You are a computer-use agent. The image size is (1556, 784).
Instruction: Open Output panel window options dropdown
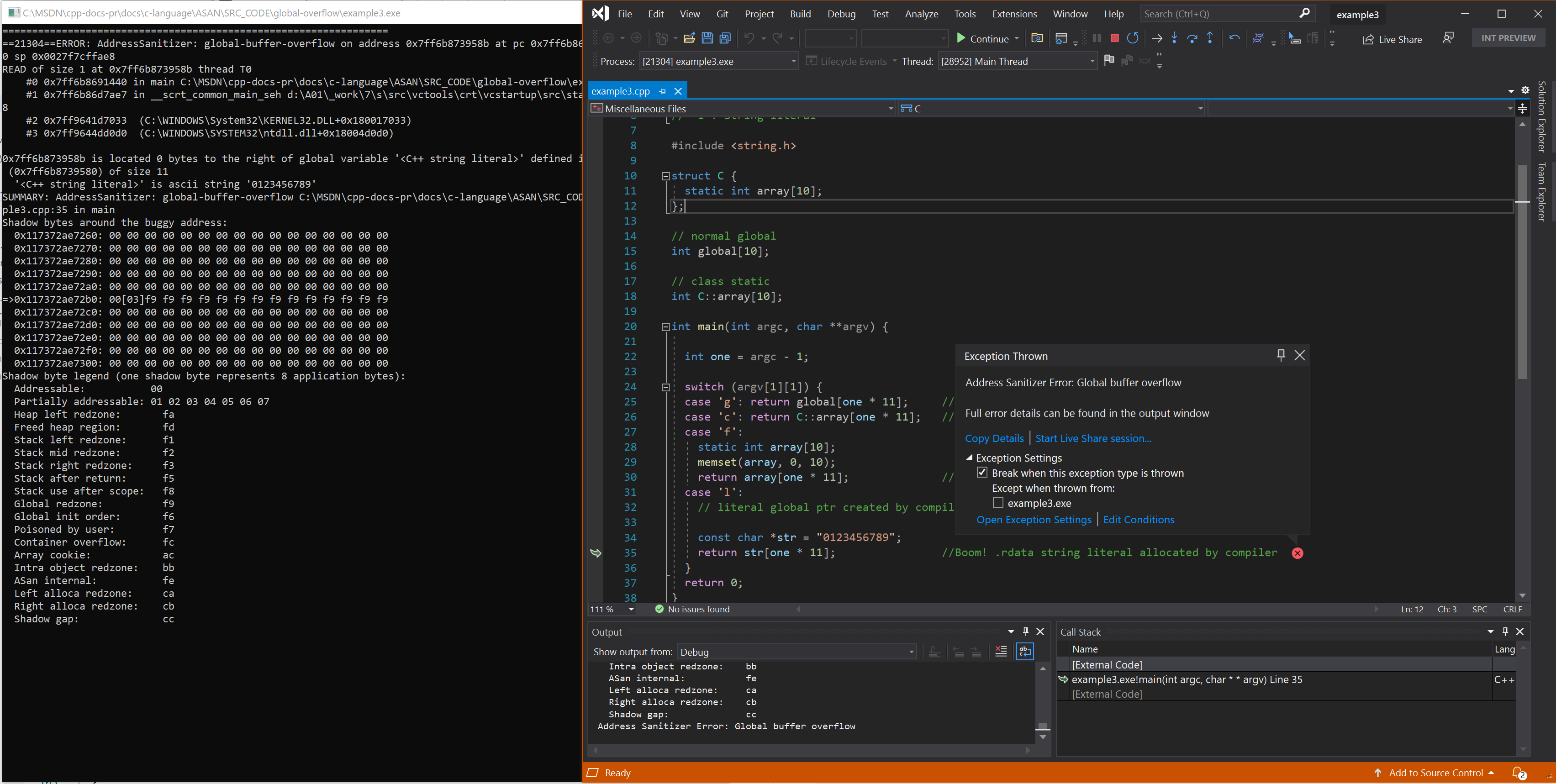1011,631
